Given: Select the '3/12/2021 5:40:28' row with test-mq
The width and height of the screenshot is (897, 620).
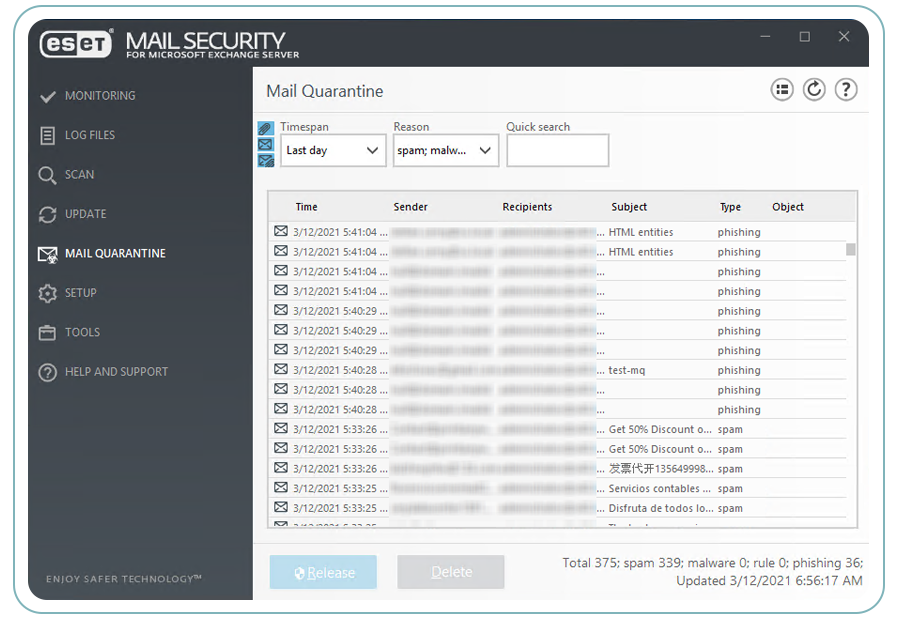Looking at the screenshot, I should (x=559, y=370).
